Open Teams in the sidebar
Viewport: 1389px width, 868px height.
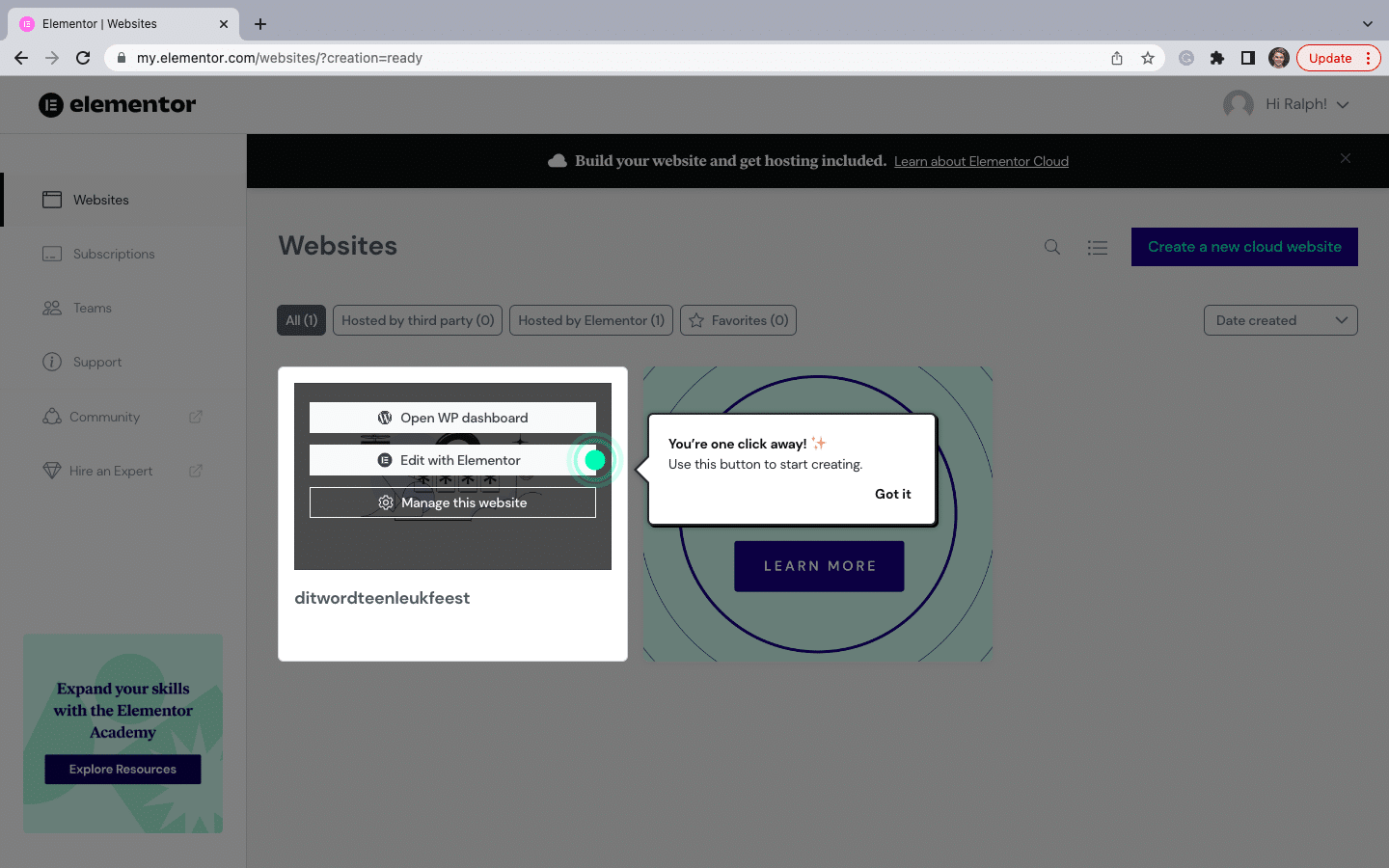coord(92,308)
